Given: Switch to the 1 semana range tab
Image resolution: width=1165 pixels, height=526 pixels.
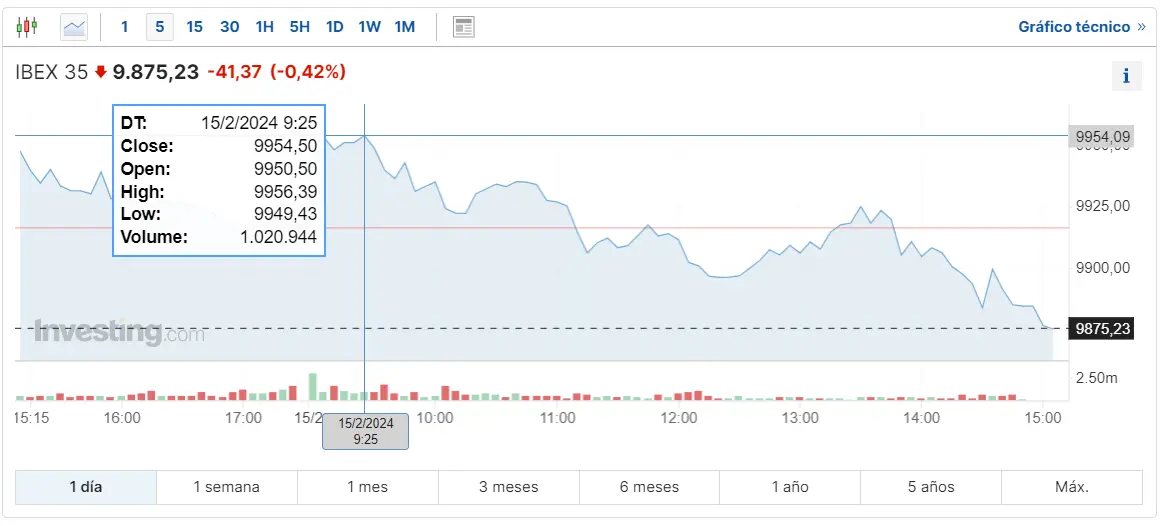Looking at the screenshot, I should [226, 487].
